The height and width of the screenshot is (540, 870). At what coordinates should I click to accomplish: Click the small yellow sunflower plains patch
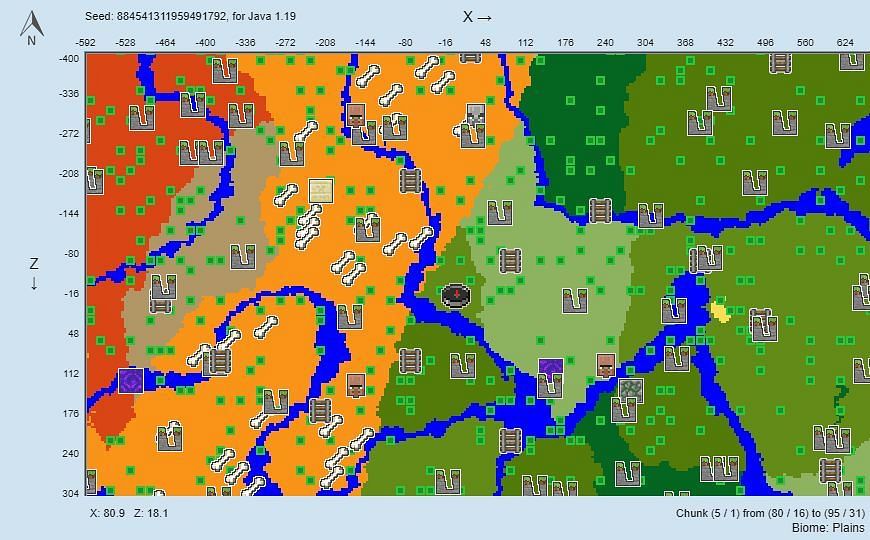pyautogui.click(x=720, y=310)
